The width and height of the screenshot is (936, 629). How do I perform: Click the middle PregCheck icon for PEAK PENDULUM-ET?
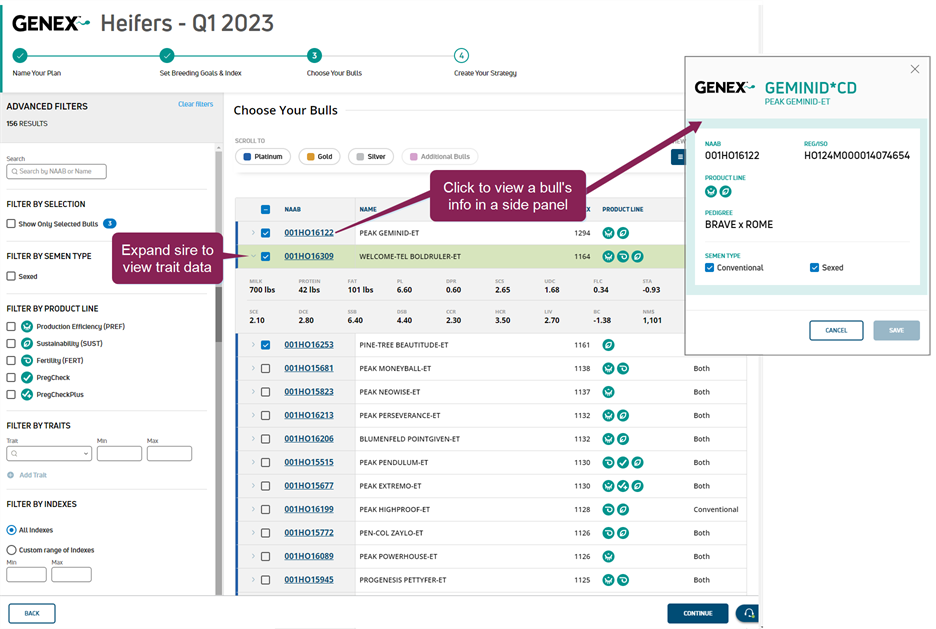click(623, 462)
